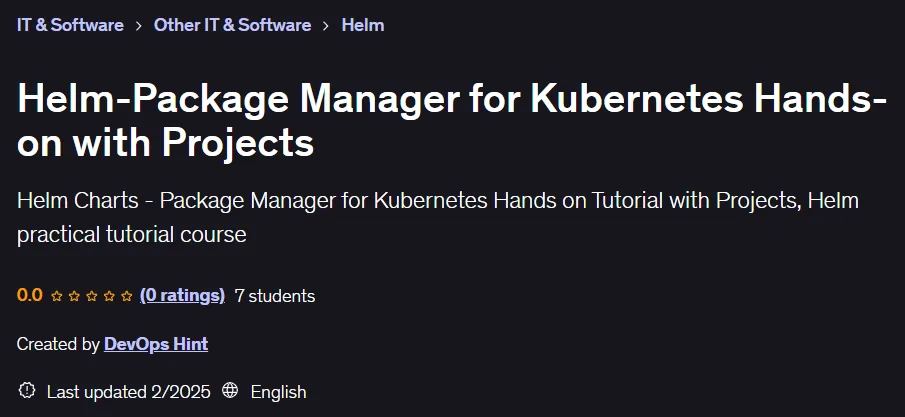905x417 pixels.
Task: Click the English language label
Action: 278,392
